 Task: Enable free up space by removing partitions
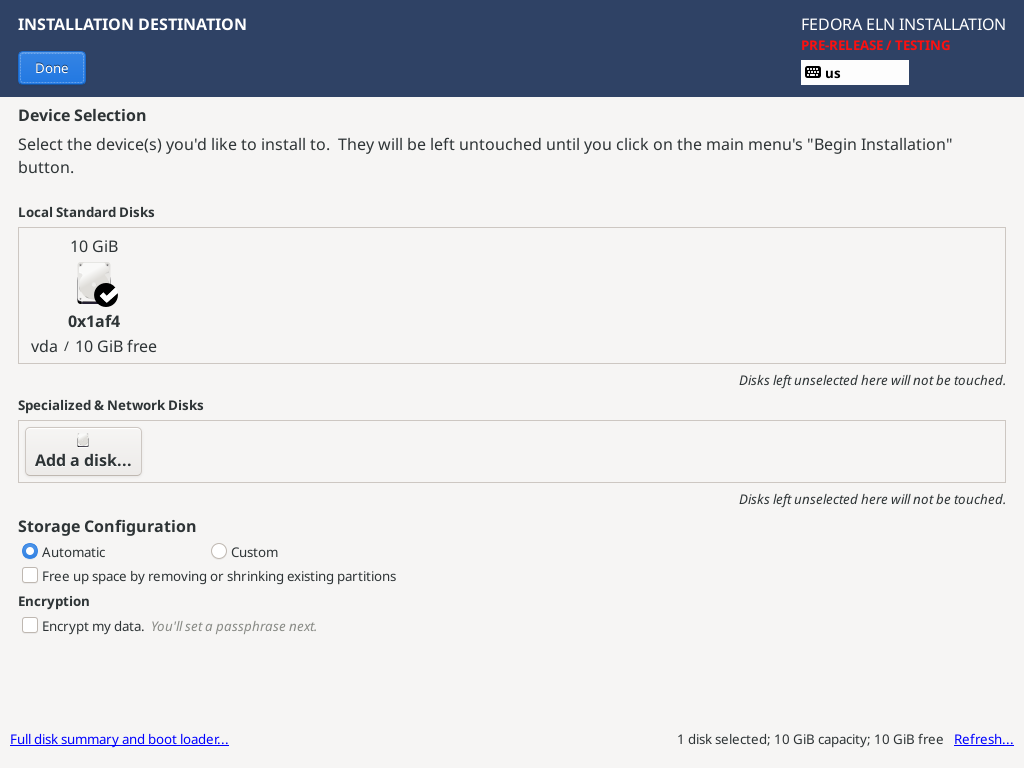tap(29, 575)
